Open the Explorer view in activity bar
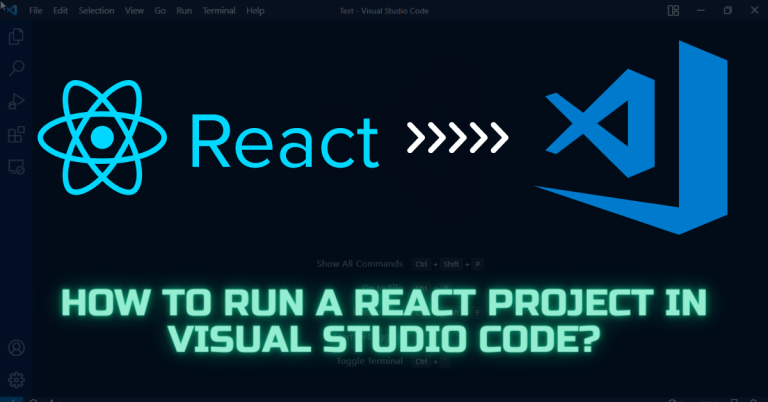Screen dimensions: 768x402 click(x=16, y=37)
